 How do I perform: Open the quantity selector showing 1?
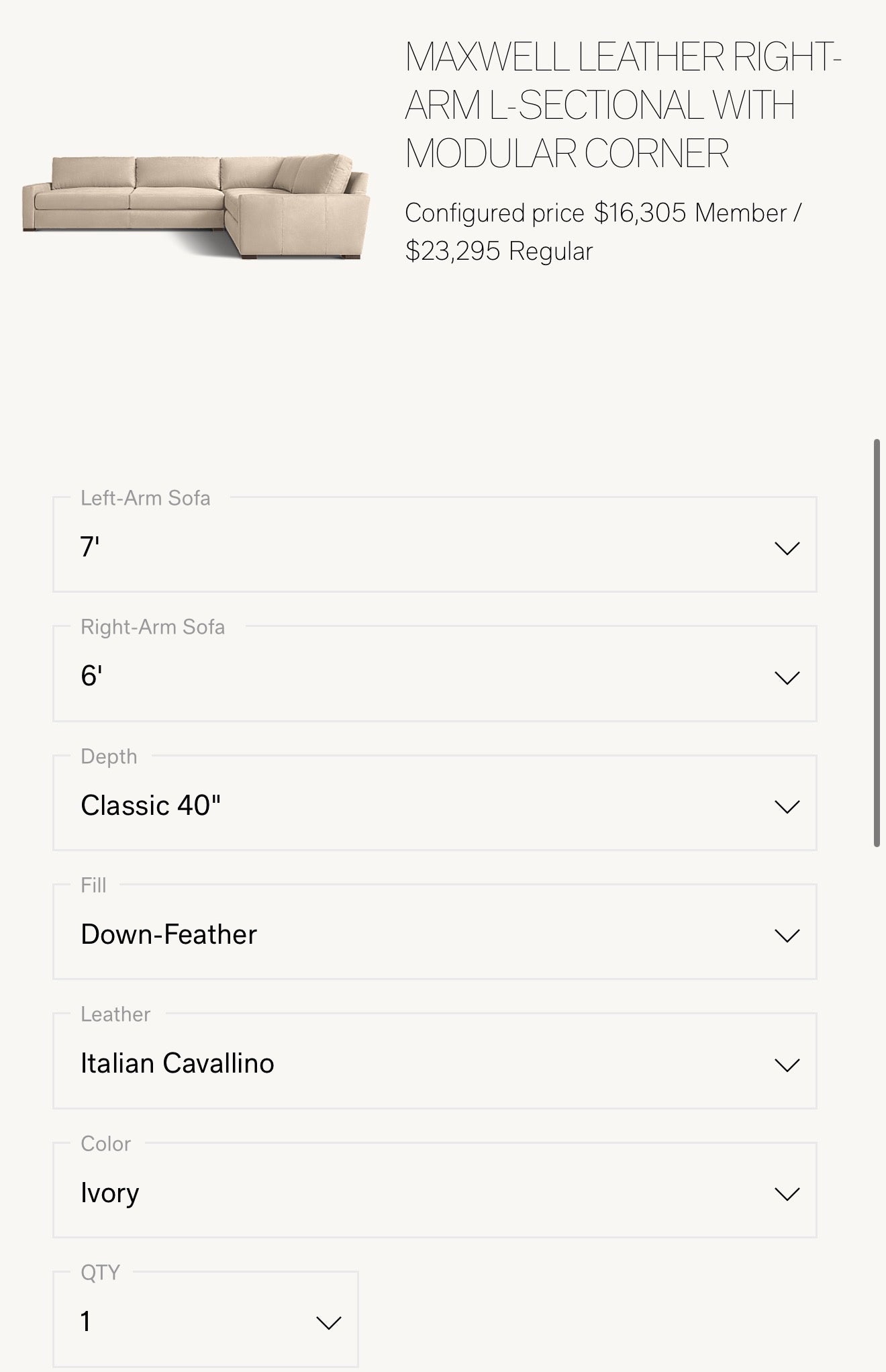205,1319
